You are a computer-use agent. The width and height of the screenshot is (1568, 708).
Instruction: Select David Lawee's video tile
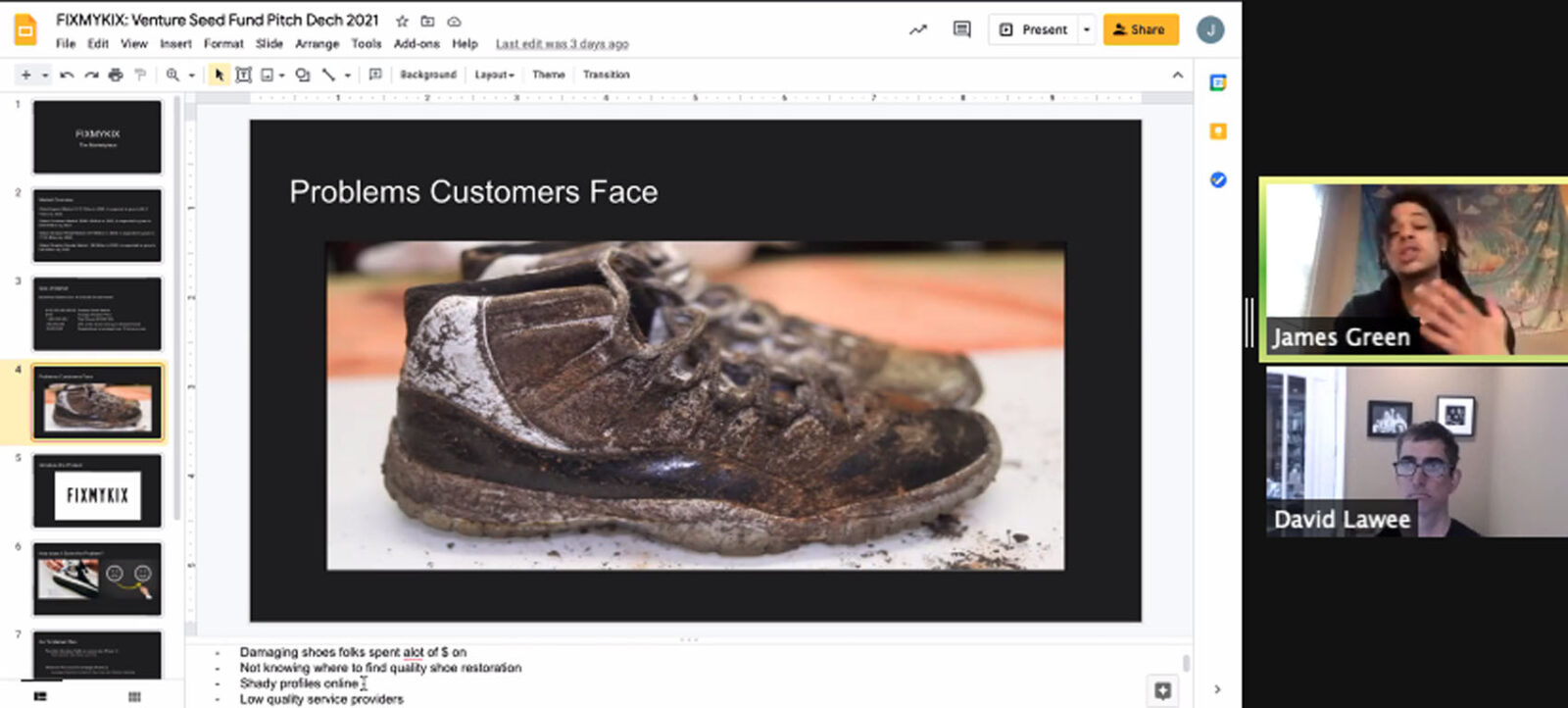pyautogui.click(x=1417, y=451)
